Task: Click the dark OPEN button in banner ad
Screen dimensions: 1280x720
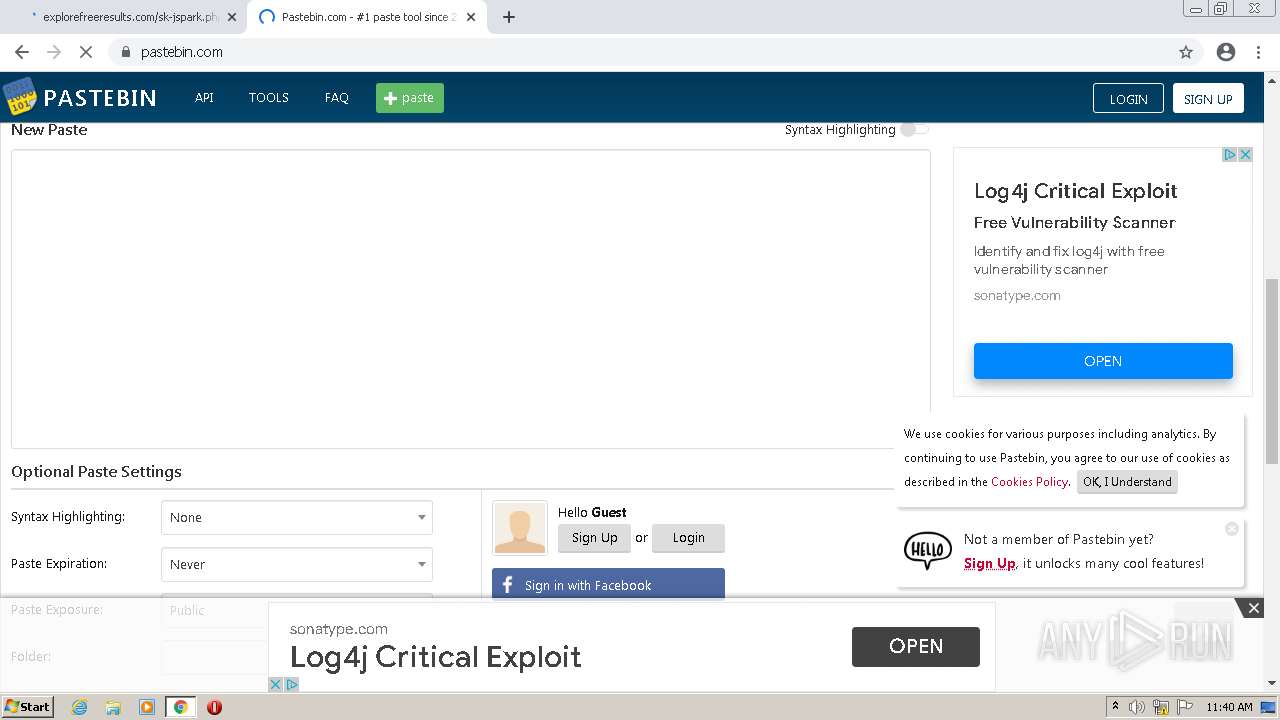Action: click(916, 646)
